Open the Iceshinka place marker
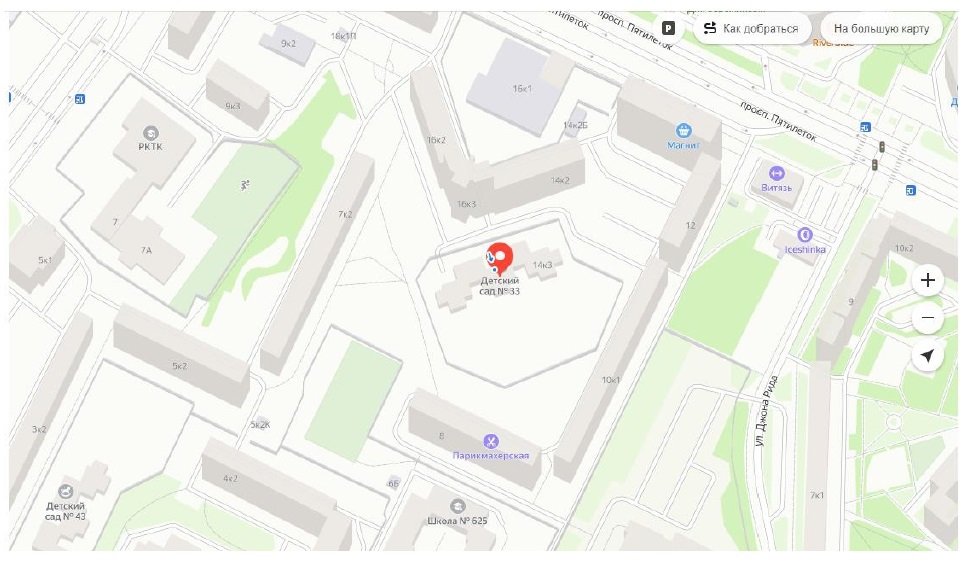Image resolution: width=965 pixels, height=561 pixels. pos(804,234)
